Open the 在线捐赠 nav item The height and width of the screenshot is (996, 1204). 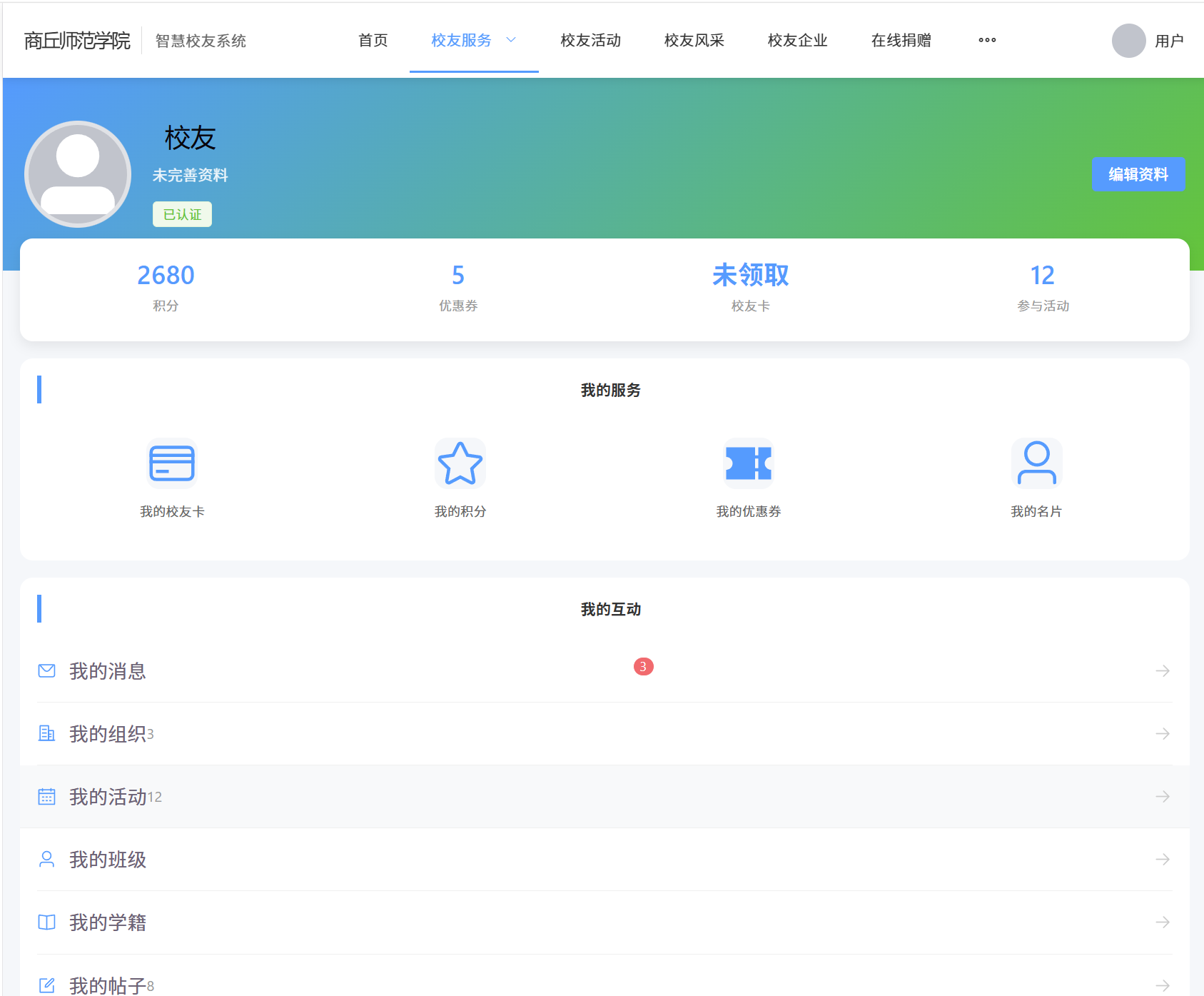click(x=901, y=40)
